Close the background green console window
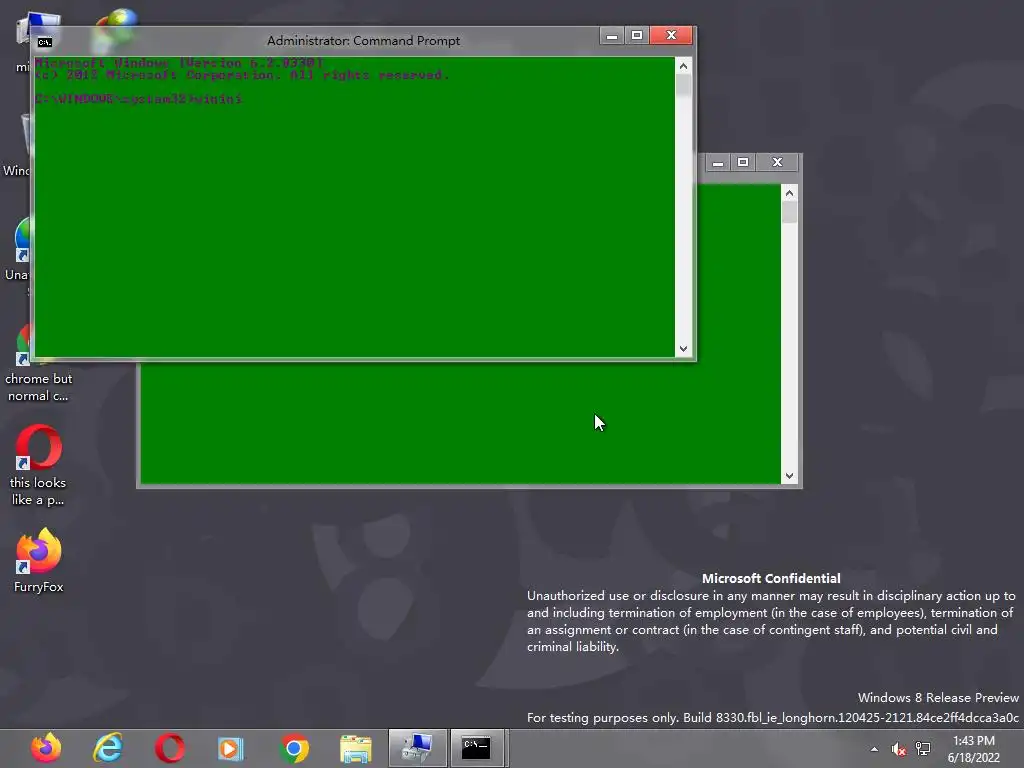Image resolution: width=1024 pixels, height=768 pixels. click(x=777, y=163)
